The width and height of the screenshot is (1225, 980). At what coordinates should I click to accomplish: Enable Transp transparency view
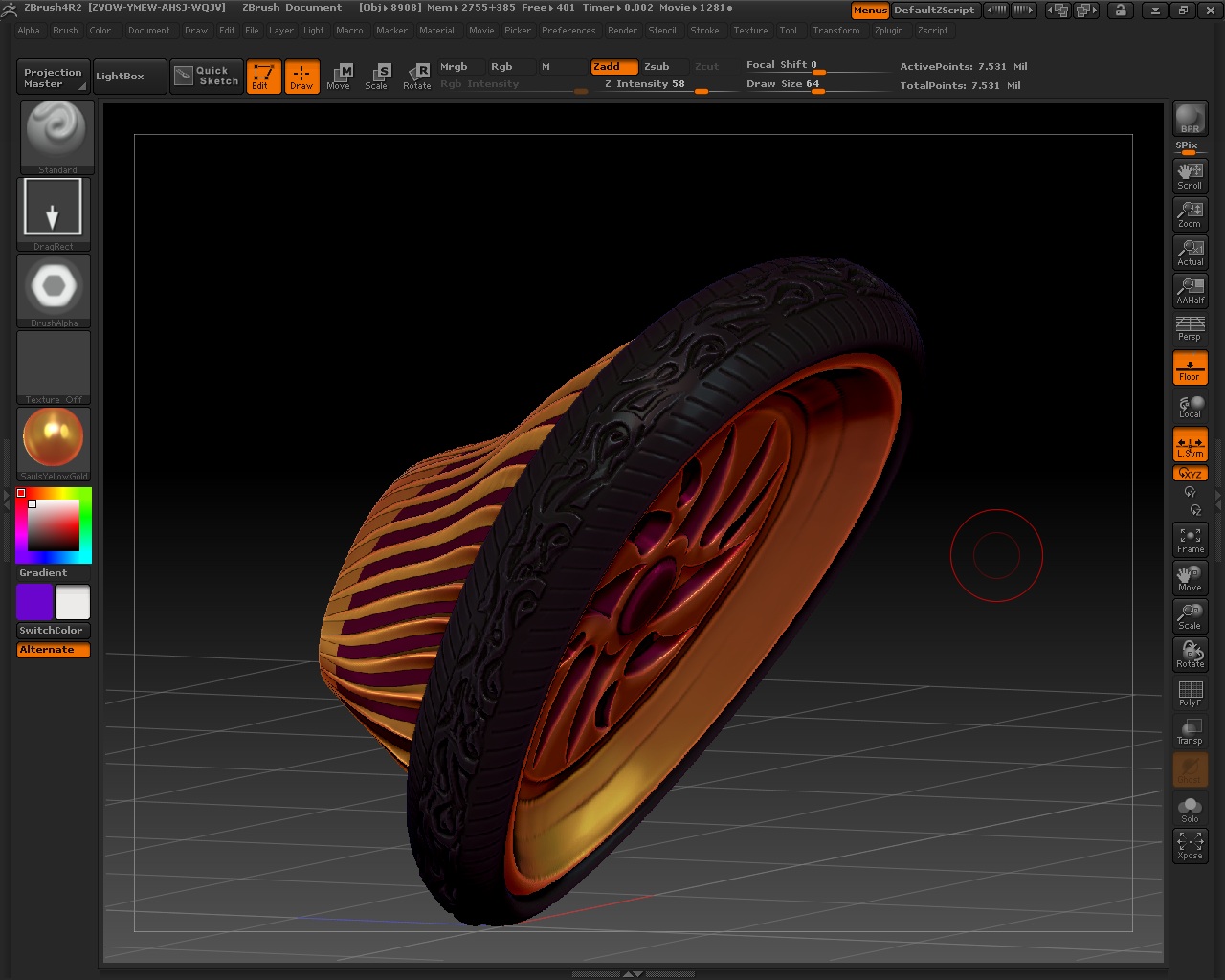click(1190, 730)
